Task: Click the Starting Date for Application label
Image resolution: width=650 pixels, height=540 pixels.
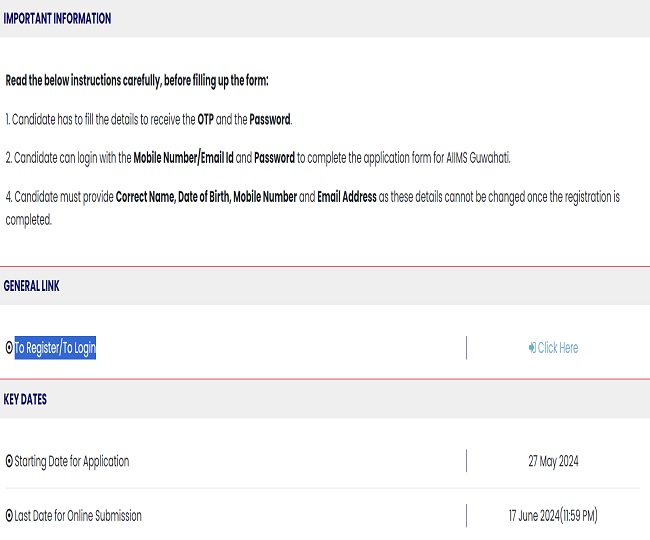Action: [x=72, y=462]
